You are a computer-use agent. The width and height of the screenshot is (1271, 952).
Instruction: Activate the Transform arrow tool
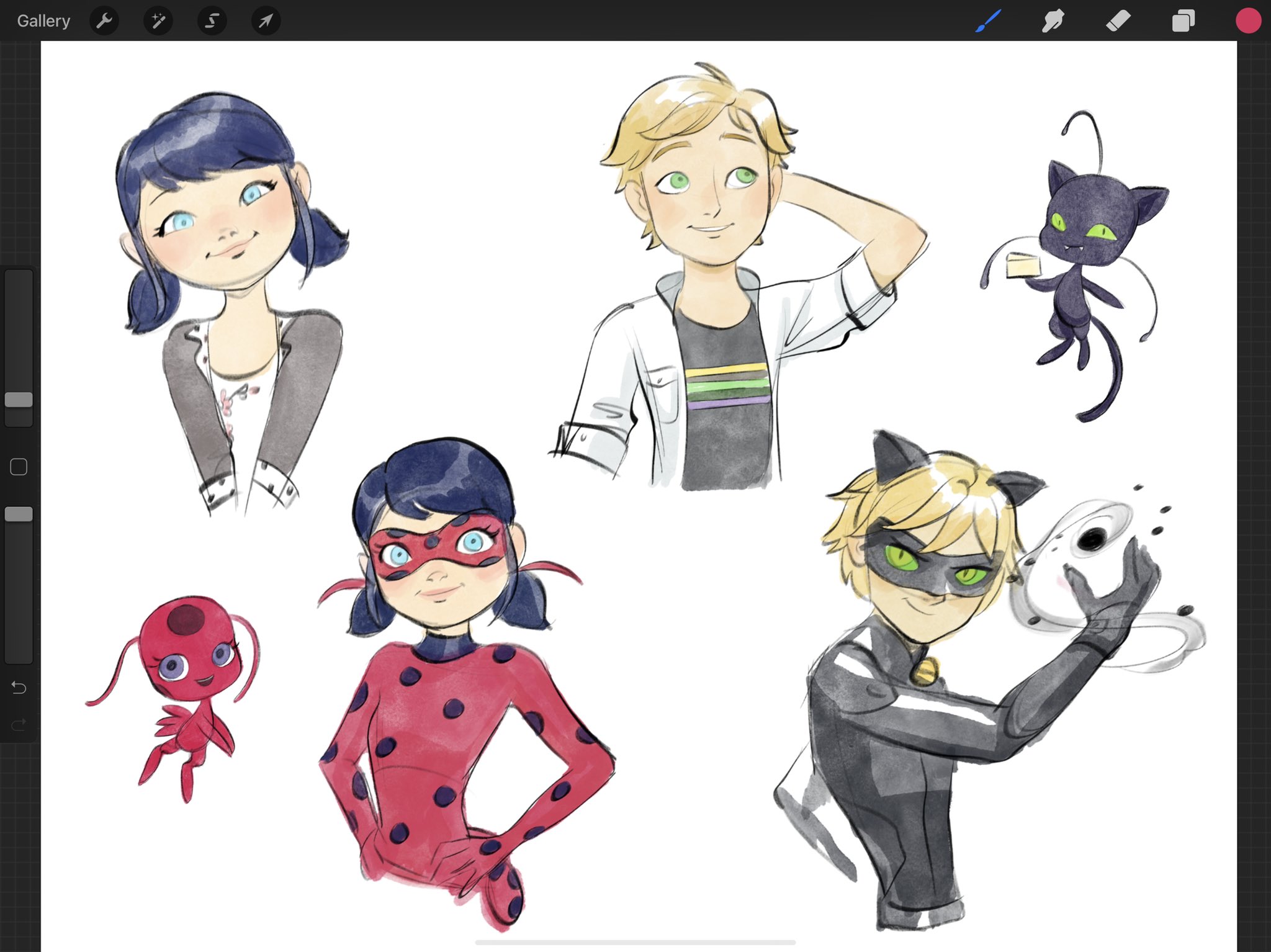[266, 21]
